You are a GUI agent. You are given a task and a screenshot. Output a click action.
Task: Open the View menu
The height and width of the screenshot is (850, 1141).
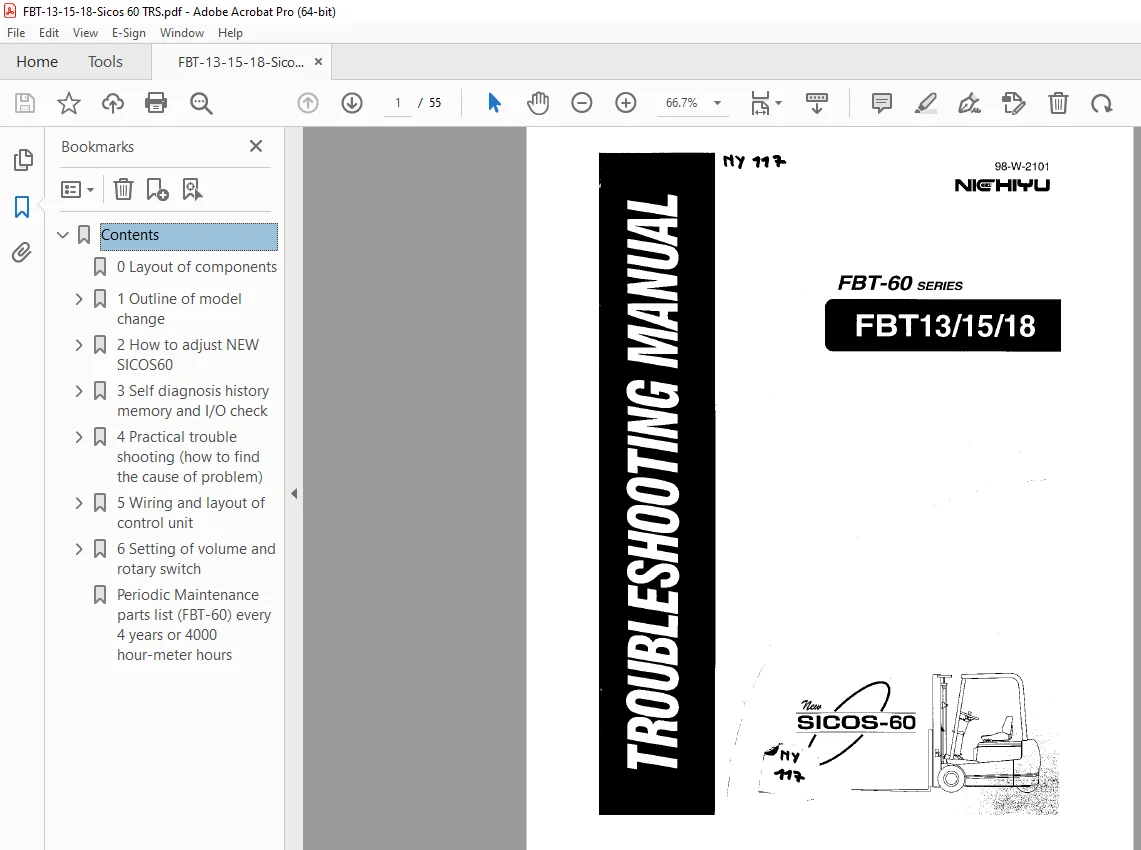[x=85, y=33]
